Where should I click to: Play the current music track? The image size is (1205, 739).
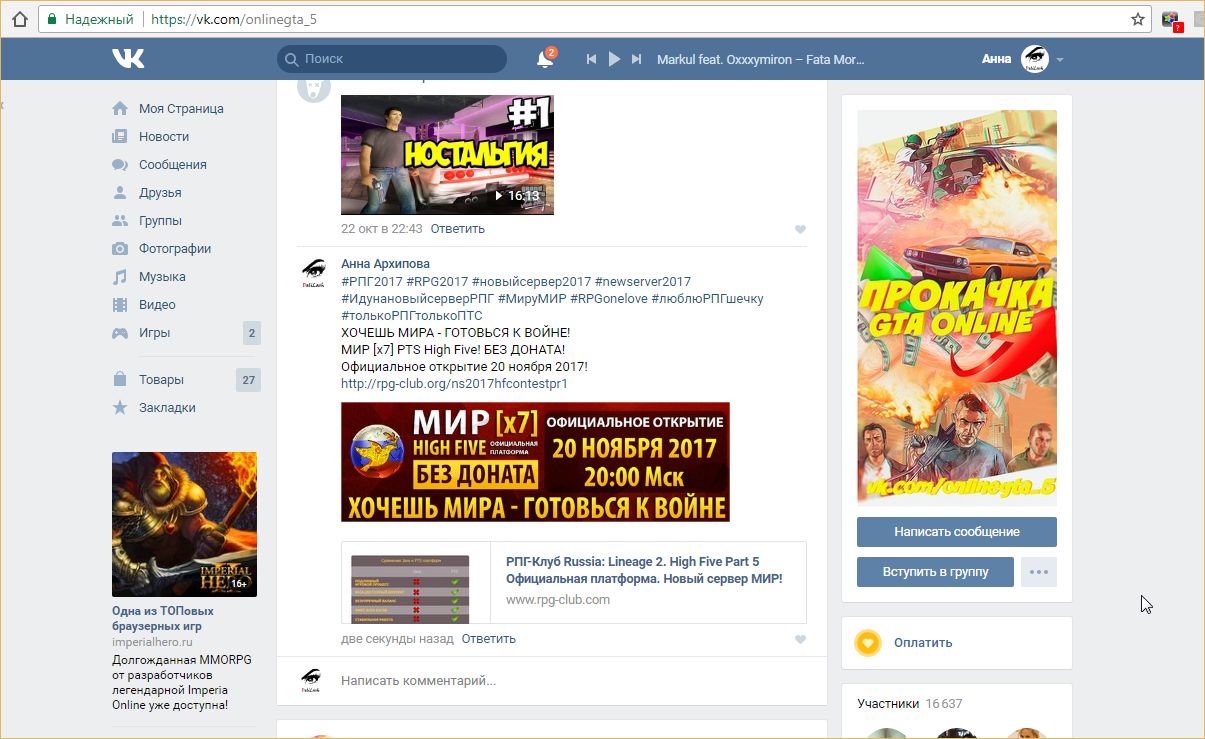(614, 60)
